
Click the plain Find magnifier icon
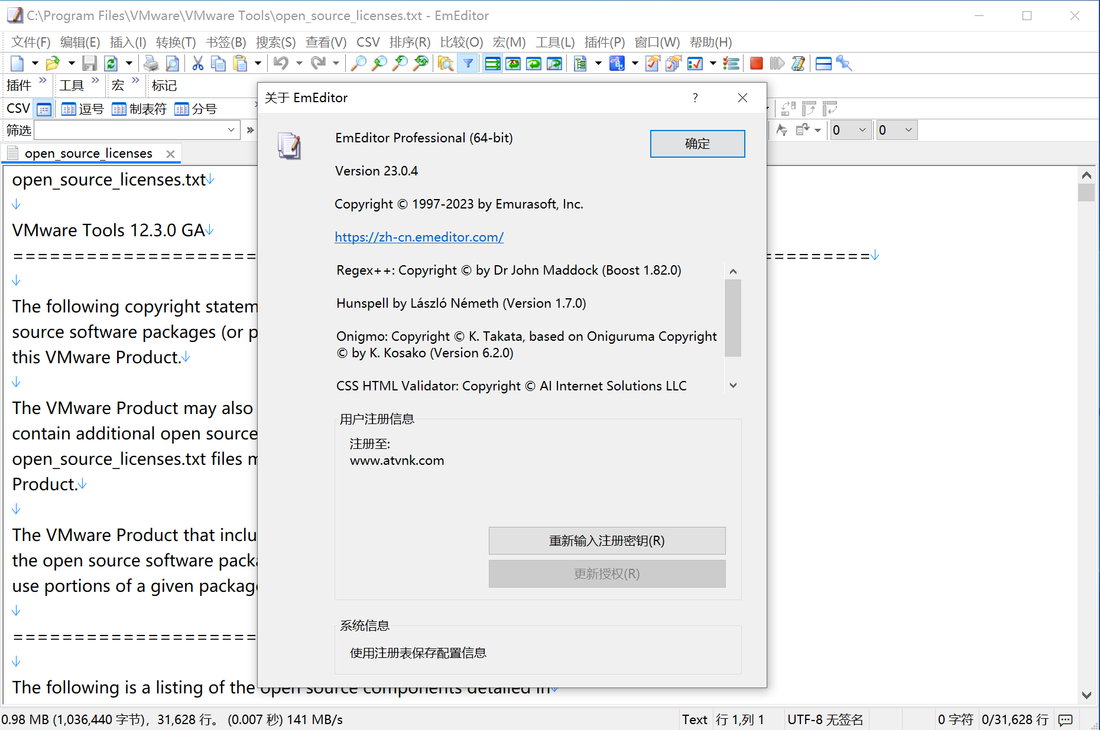358,64
